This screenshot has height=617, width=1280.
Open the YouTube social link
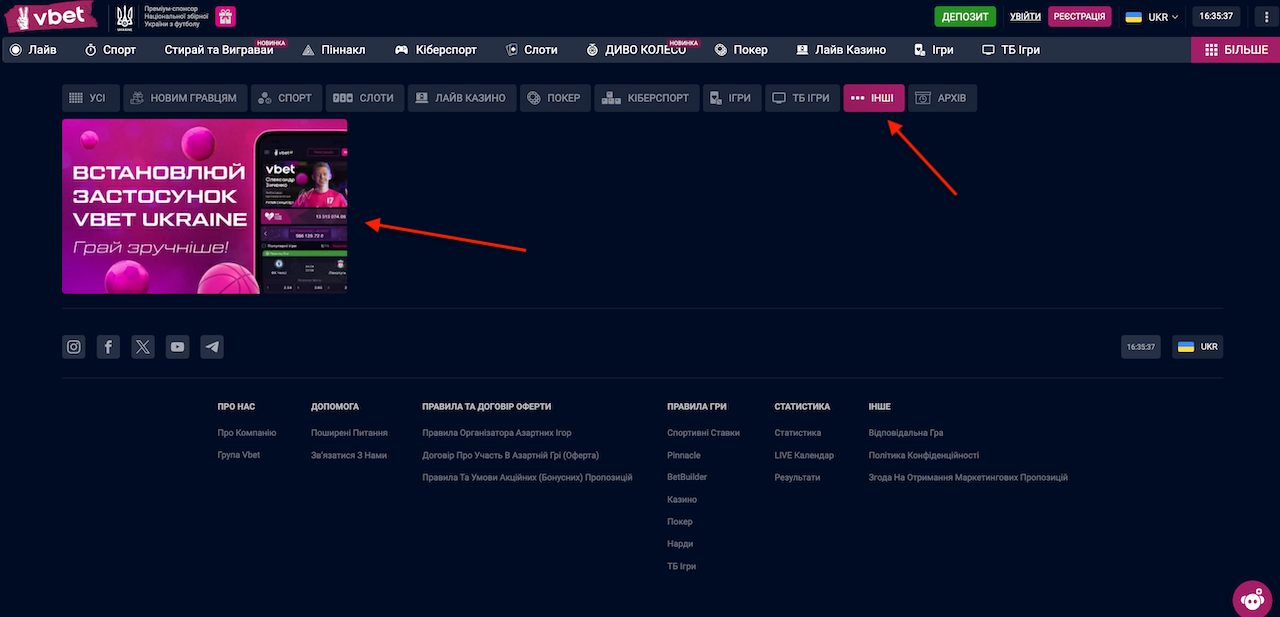tap(177, 347)
